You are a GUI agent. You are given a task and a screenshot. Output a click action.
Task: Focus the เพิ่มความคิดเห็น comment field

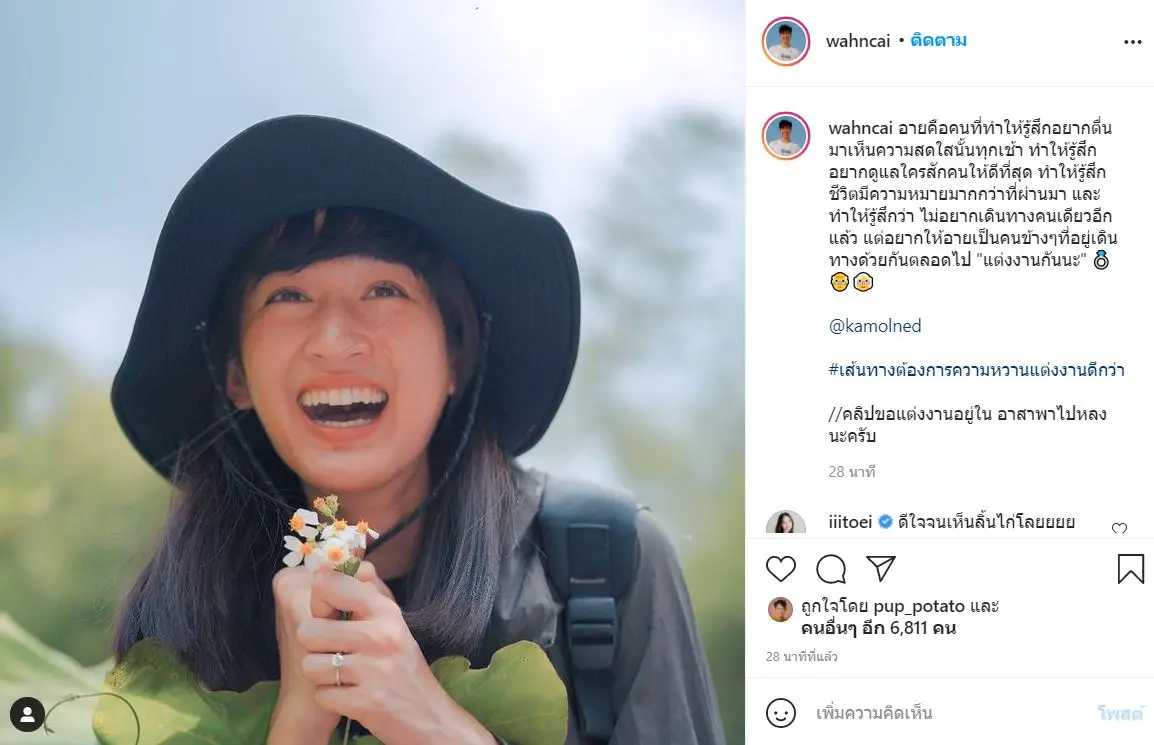click(x=940, y=713)
